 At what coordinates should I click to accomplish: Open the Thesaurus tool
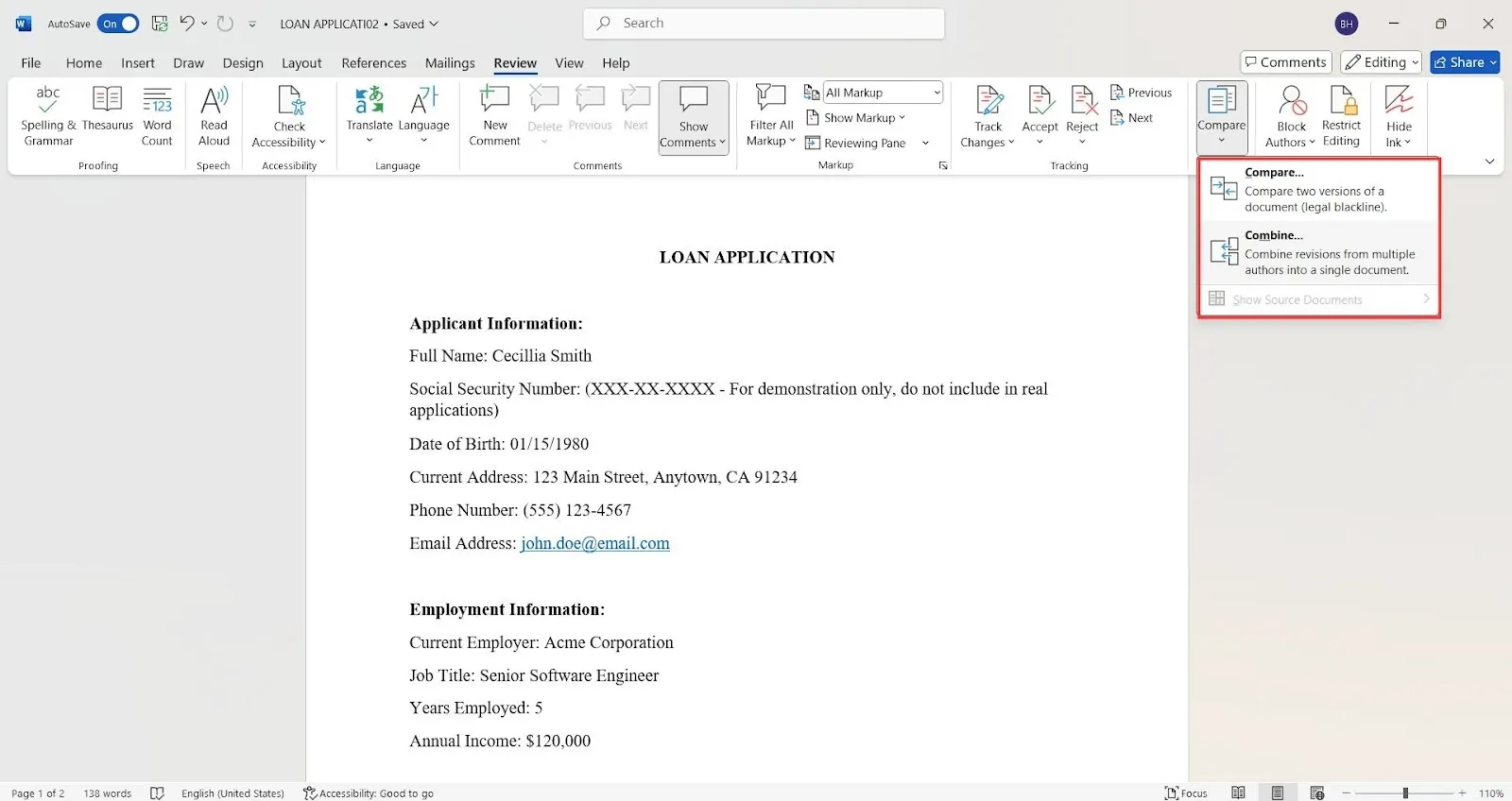click(107, 109)
